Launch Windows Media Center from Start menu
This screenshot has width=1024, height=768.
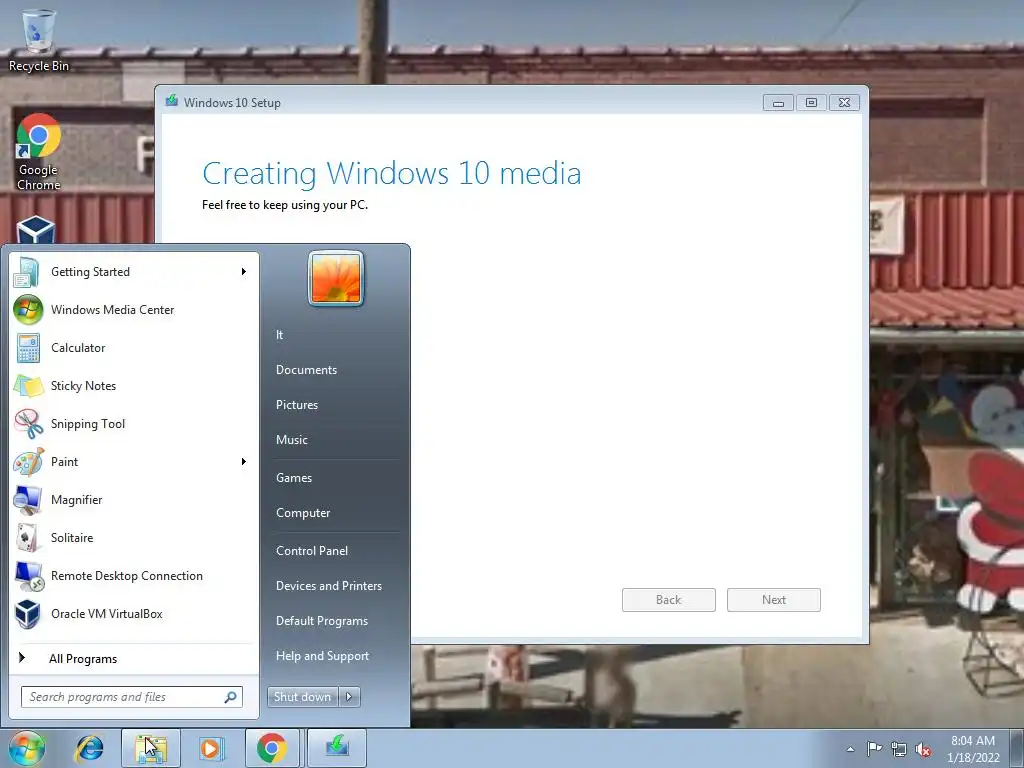134,310
